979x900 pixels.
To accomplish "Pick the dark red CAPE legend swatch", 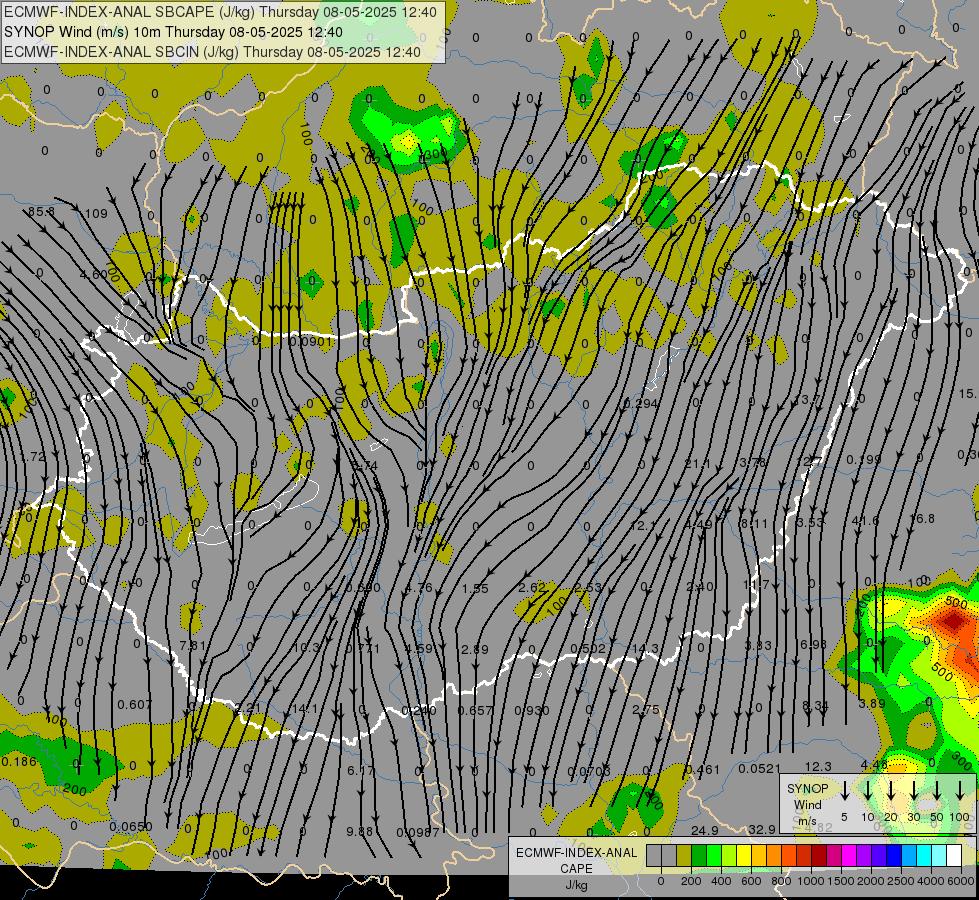I will coord(819,855).
